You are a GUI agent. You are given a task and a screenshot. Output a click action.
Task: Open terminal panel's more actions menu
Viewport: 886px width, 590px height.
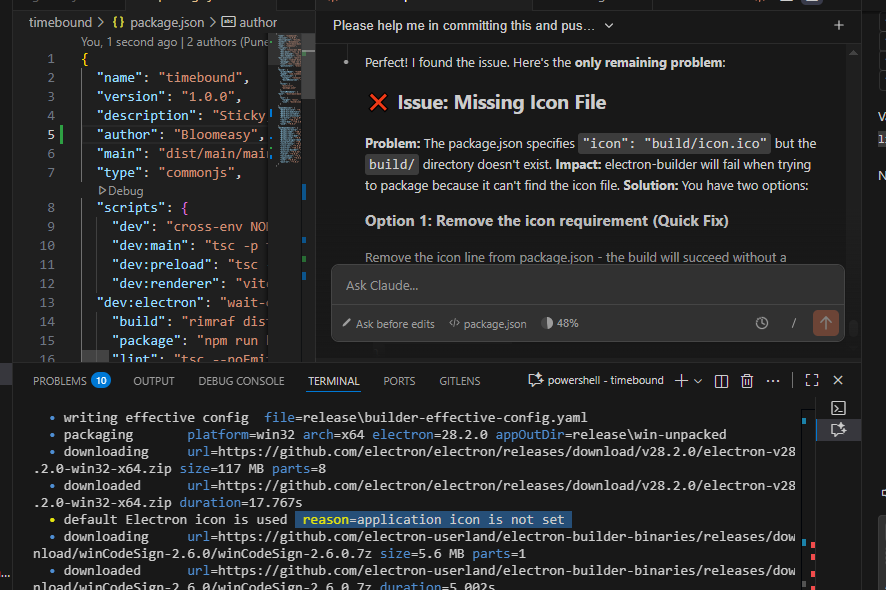[772, 381]
